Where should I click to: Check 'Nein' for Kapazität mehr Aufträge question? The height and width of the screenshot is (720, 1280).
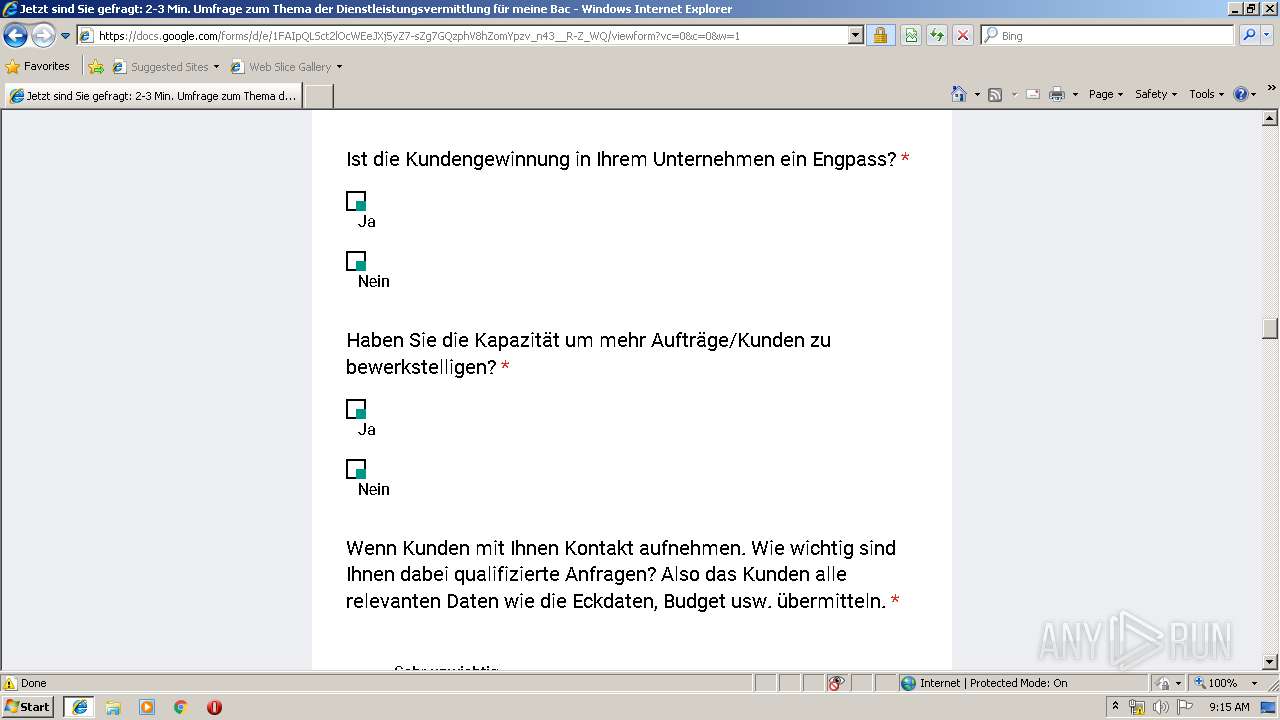356,469
